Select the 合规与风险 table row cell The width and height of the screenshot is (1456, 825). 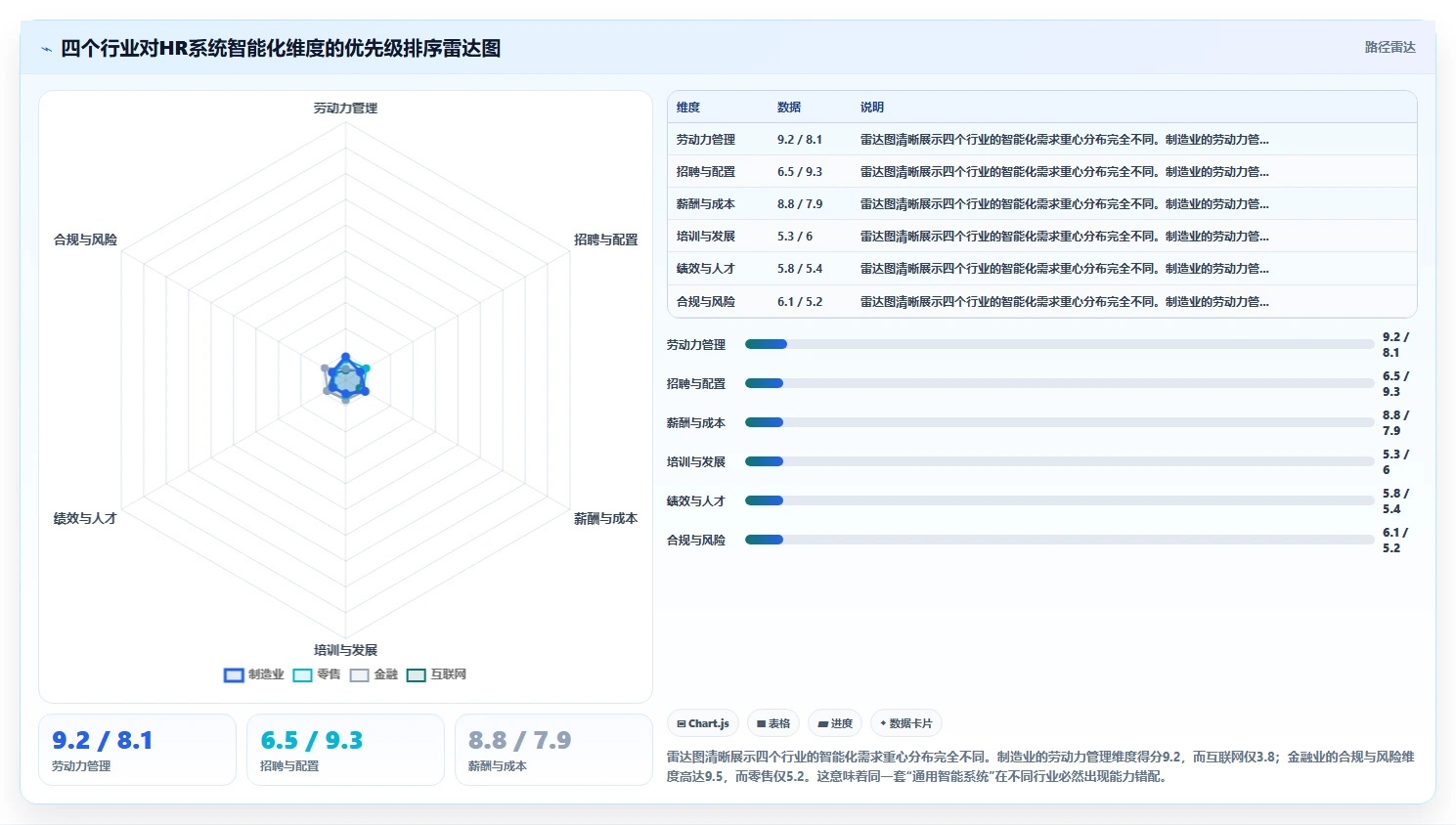[706, 302]
